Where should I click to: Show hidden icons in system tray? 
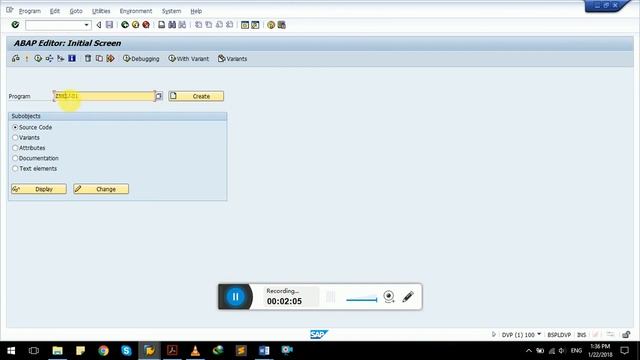[529, 351]
